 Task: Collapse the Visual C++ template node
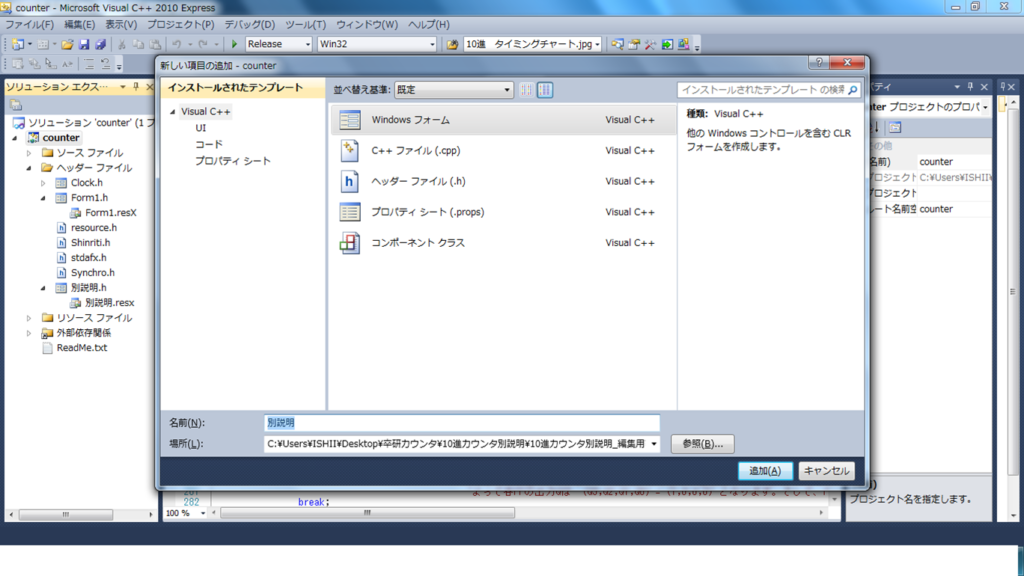pyautogui.click(x=172, y=112)
